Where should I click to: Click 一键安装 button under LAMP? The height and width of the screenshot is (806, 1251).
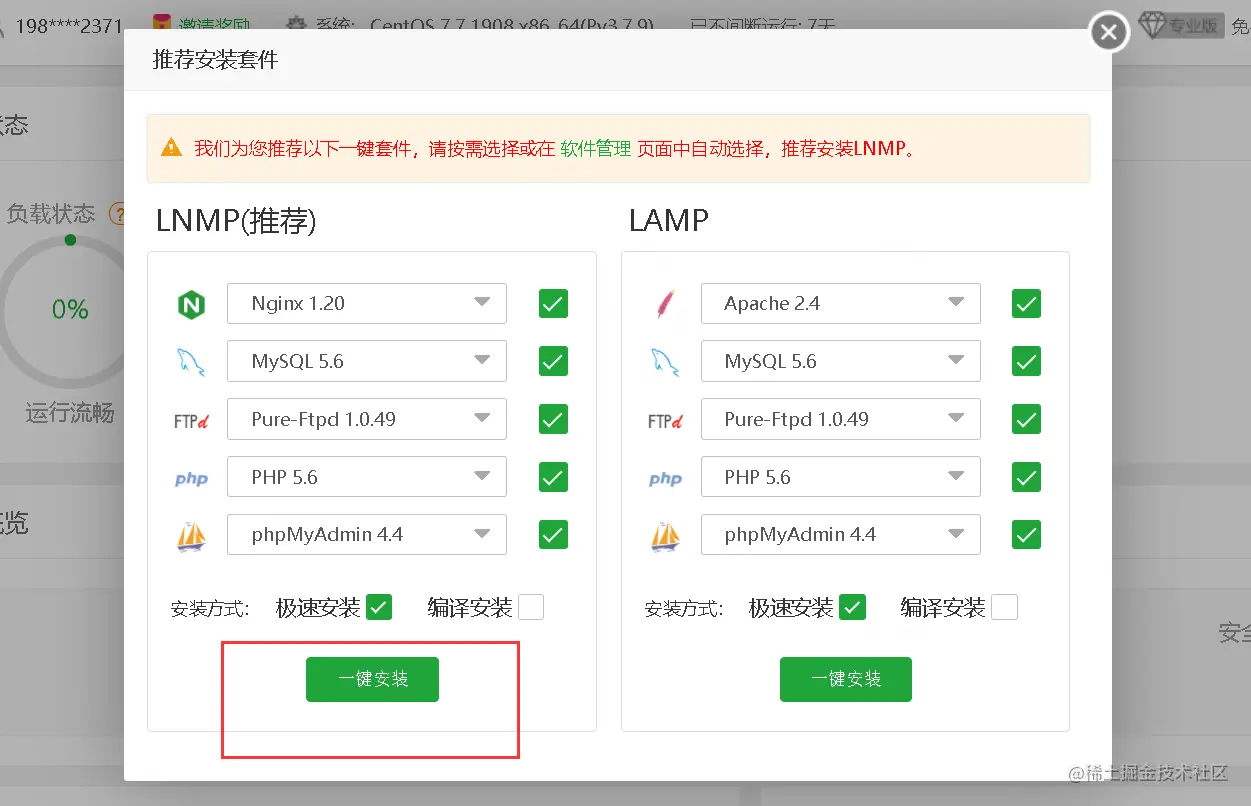(846, 679)
